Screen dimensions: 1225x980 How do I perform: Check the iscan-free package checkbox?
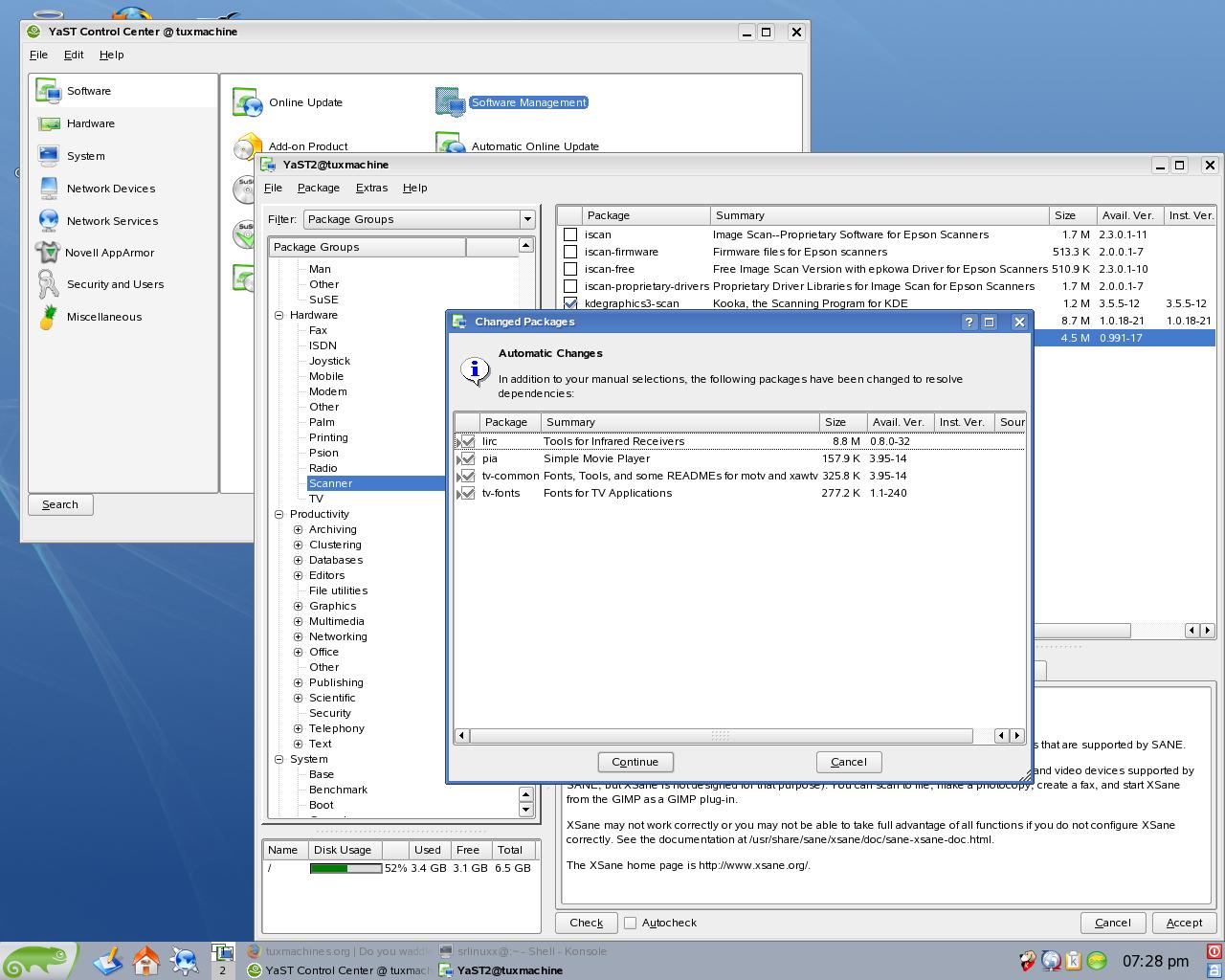[570, 269]
